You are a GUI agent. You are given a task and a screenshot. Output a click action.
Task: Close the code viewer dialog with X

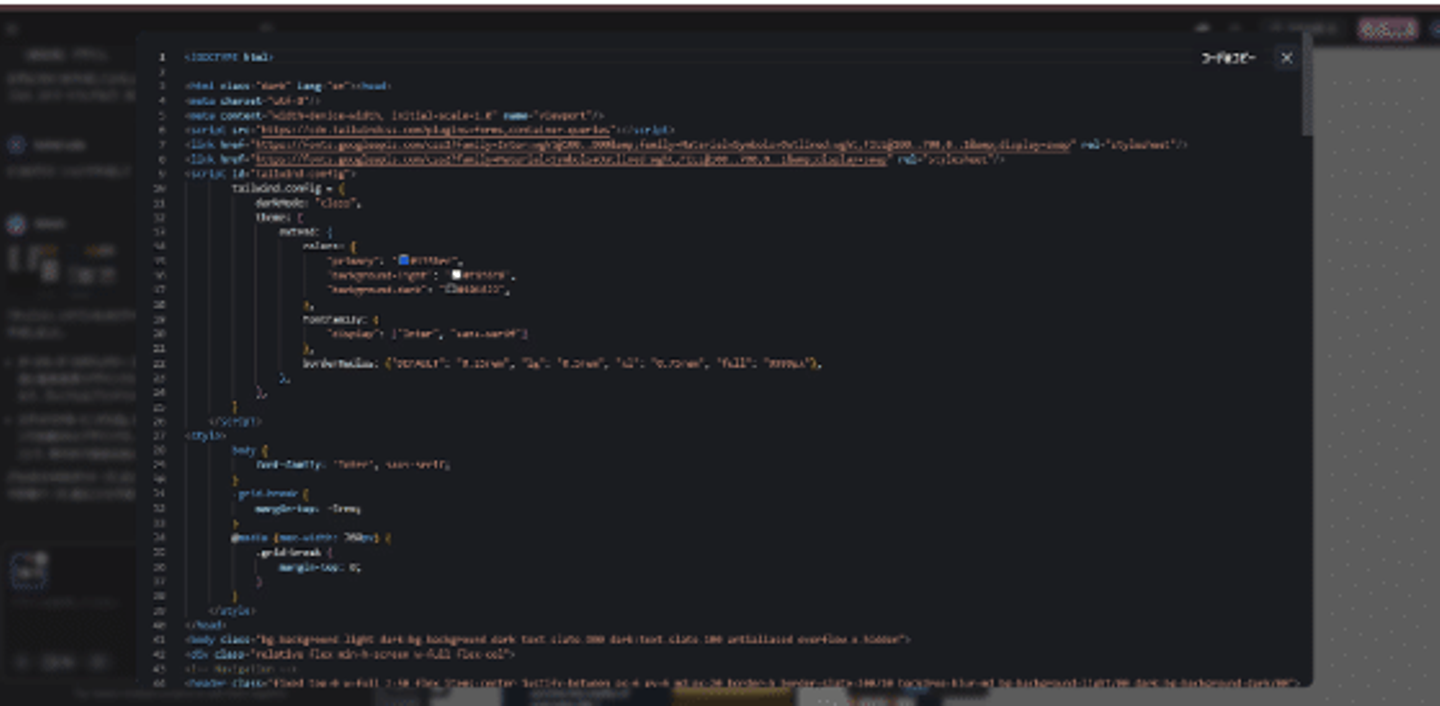(x=1287, y=58)
